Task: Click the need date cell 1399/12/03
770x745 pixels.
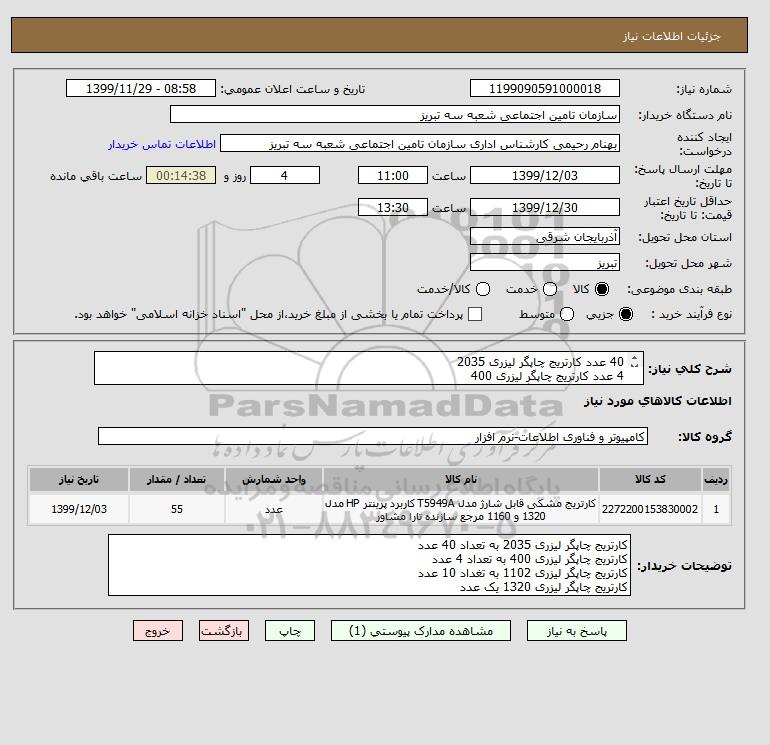Action: click(79, 509)
